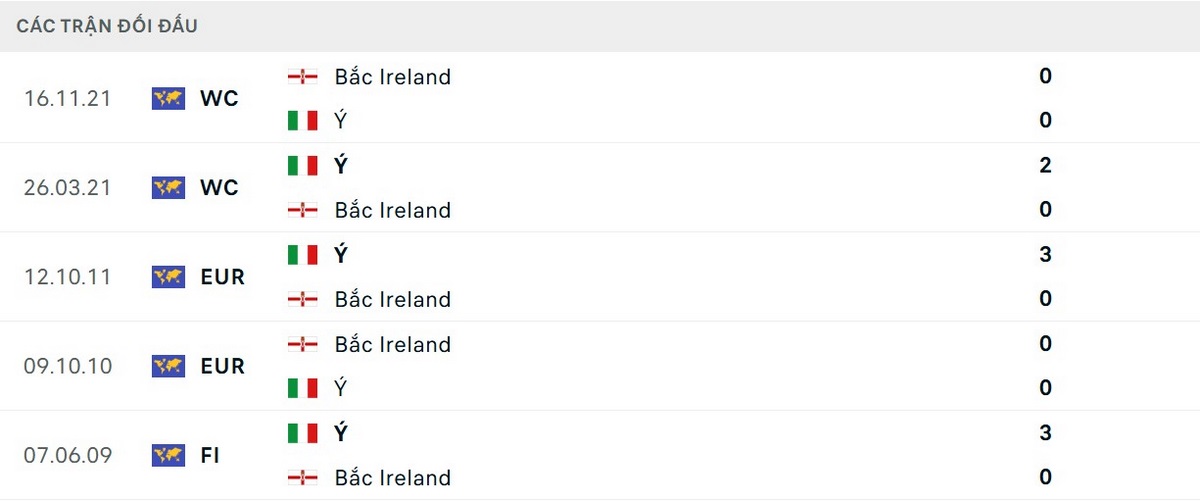Click Northern Ireland flag in 09.10.10 match
Screen dimensions: 1200x501
coord(302,344)
